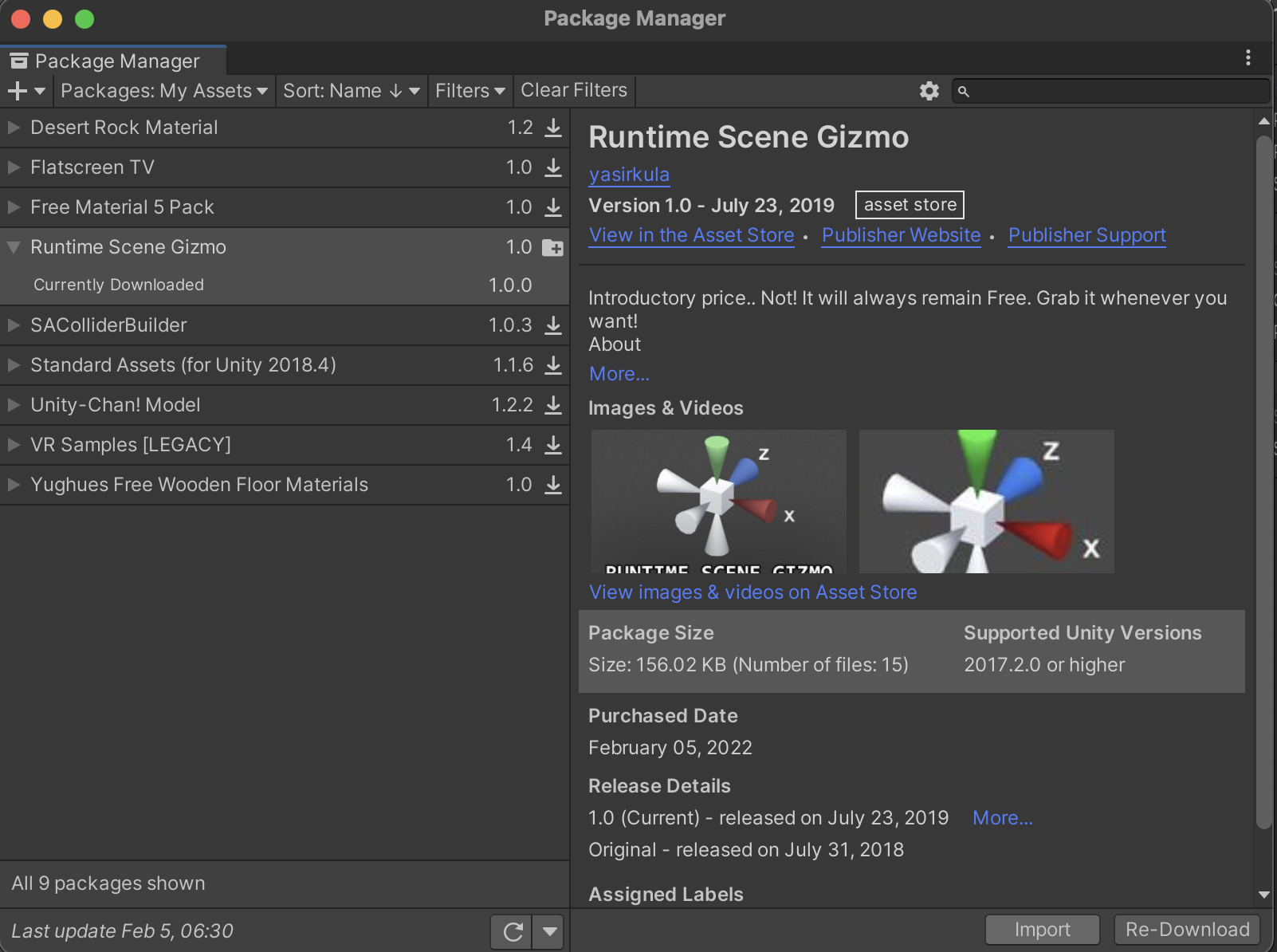
Task: Open the yasirkula publisher link
Action: (629, 175)
